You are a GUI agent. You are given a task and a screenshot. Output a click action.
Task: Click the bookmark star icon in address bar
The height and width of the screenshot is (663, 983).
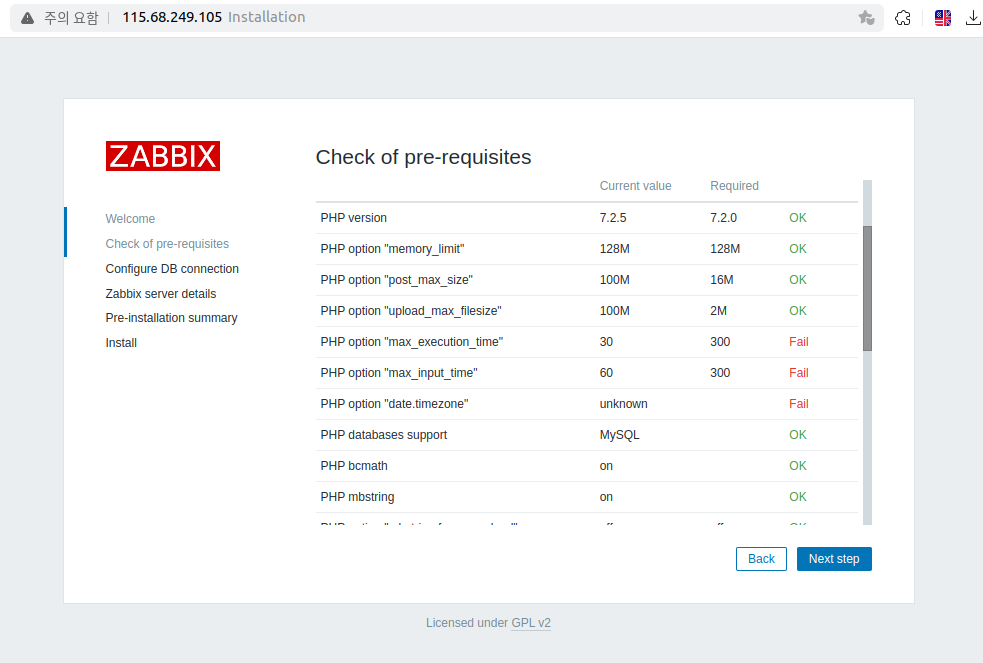pyautogui.click(x=866, y=18)
